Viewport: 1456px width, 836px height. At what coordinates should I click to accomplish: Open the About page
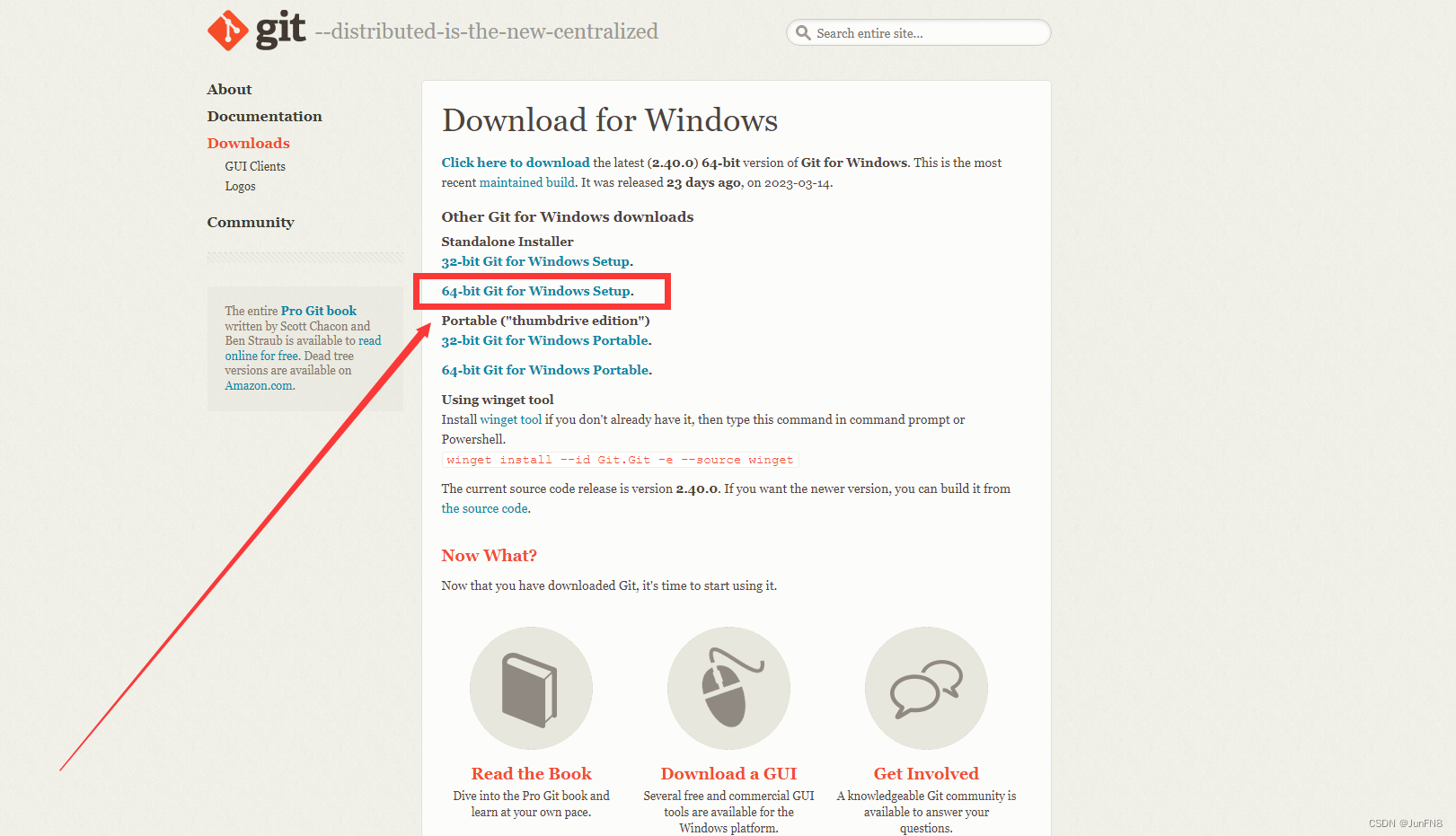pyautogui.click(x=229, y=89)
